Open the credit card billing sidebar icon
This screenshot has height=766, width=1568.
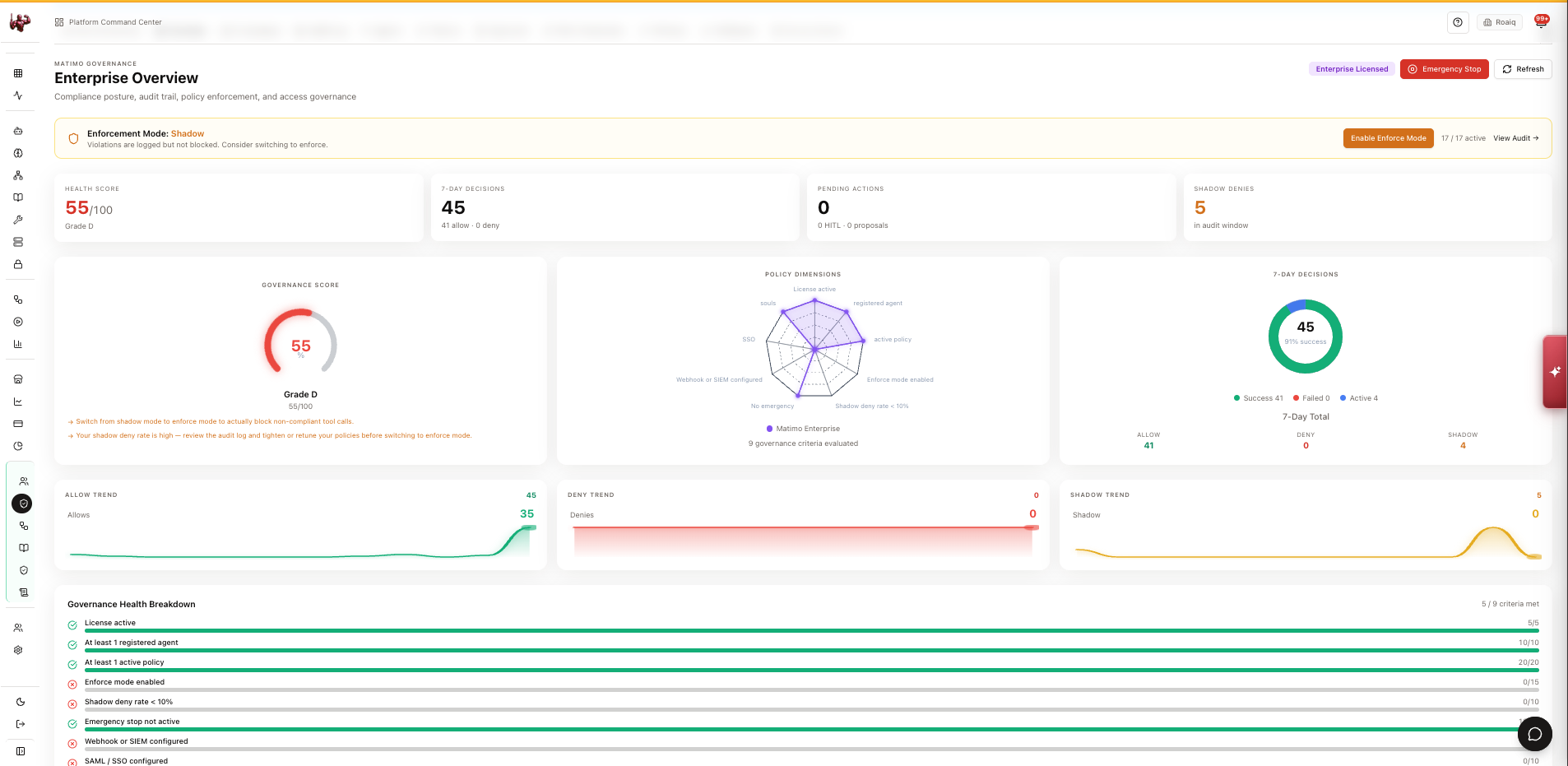(18, 424)
